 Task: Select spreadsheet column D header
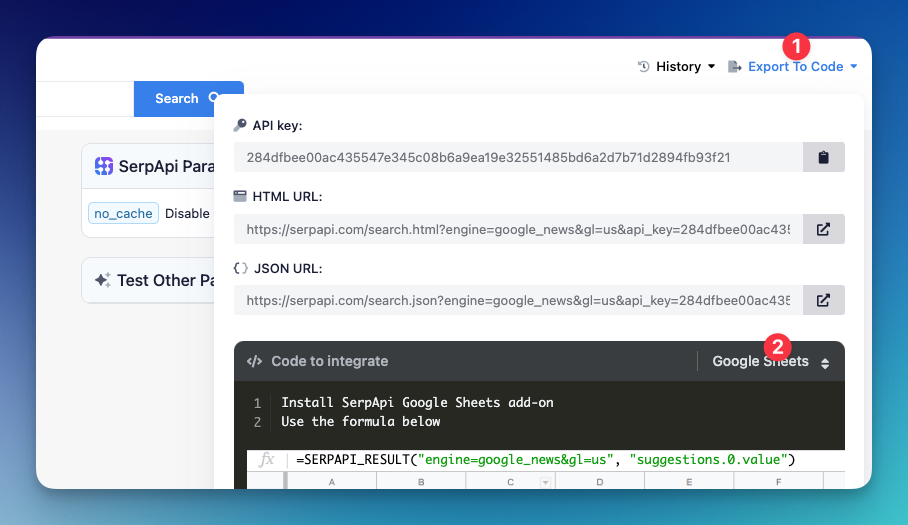pyautogui.click(x=599, y=482)
